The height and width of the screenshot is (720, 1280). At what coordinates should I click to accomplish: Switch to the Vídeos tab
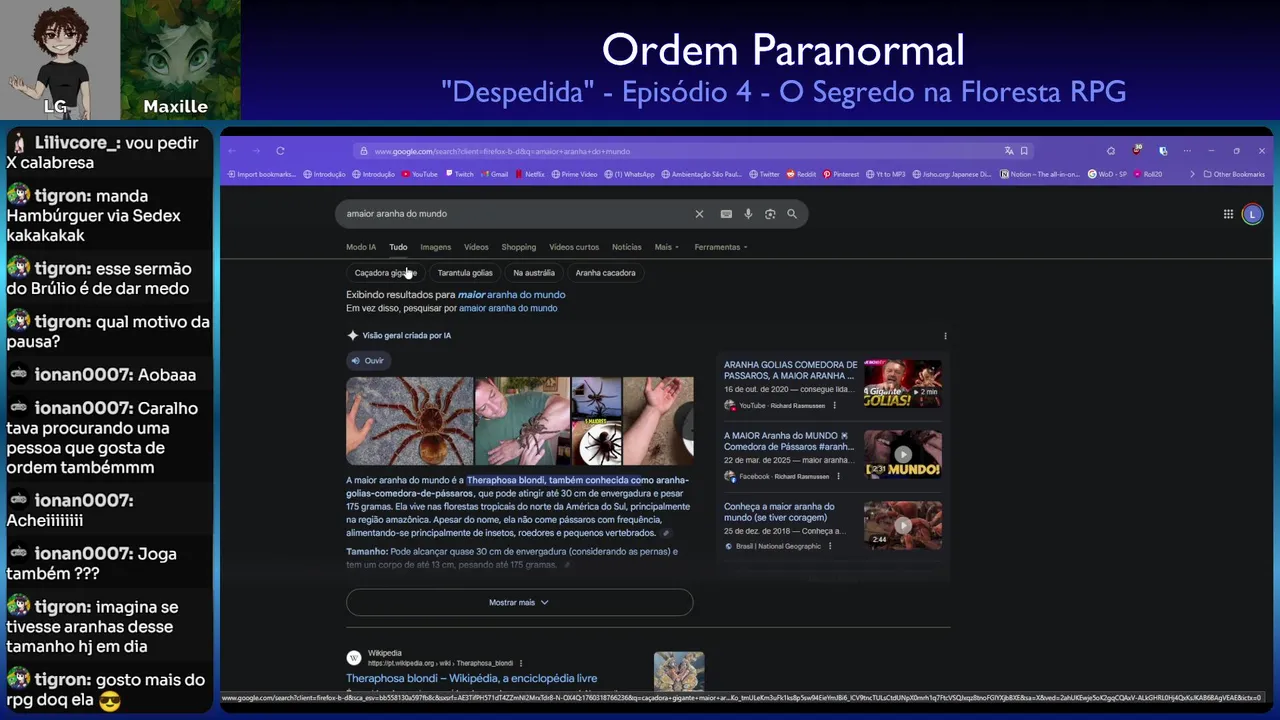click(476, 247)
